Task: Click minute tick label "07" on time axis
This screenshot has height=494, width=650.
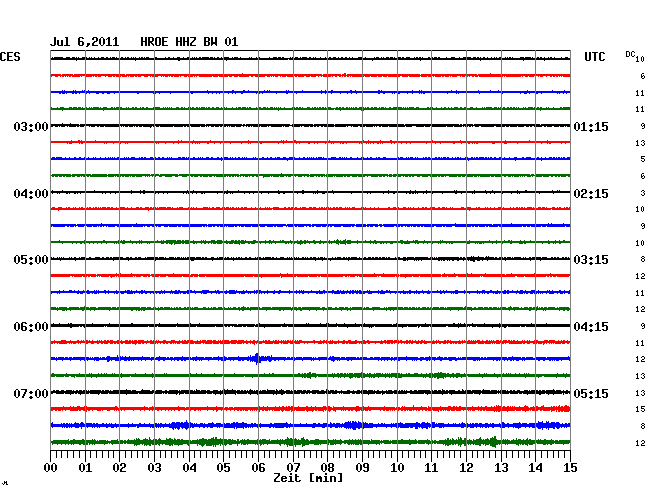Action: 293,467
